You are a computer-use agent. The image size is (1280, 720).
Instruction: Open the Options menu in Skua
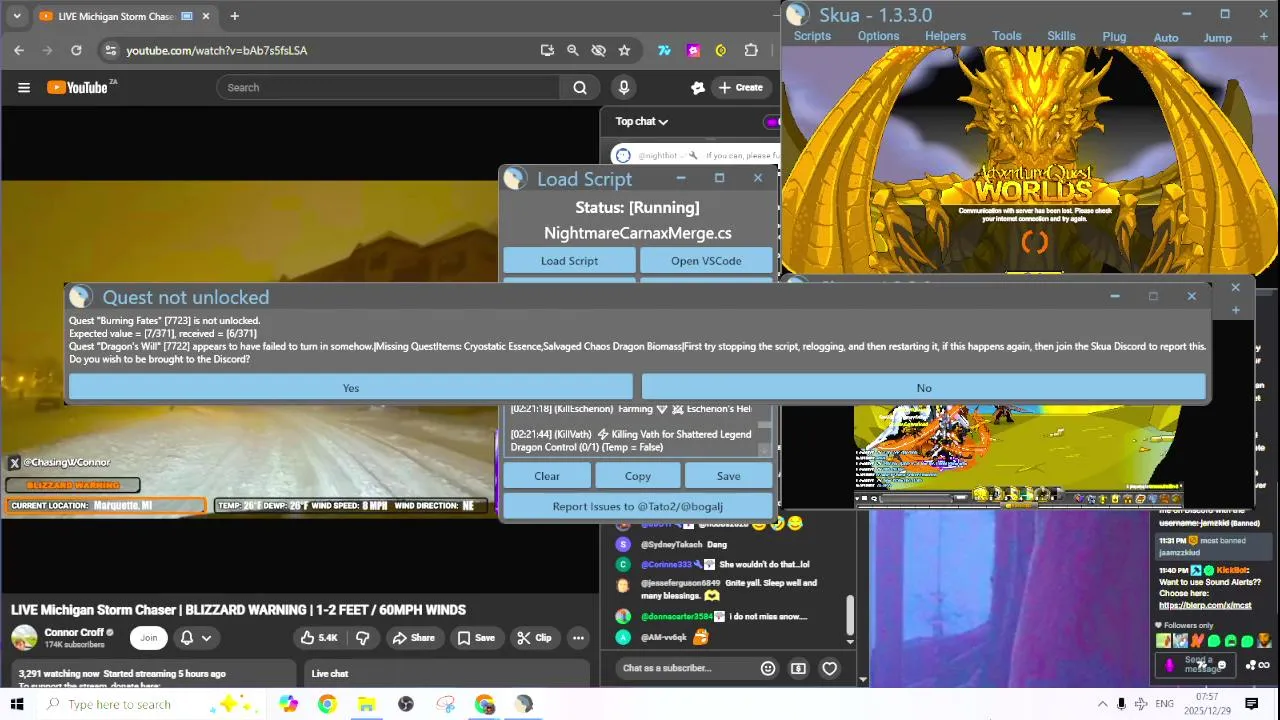(878, 36)
